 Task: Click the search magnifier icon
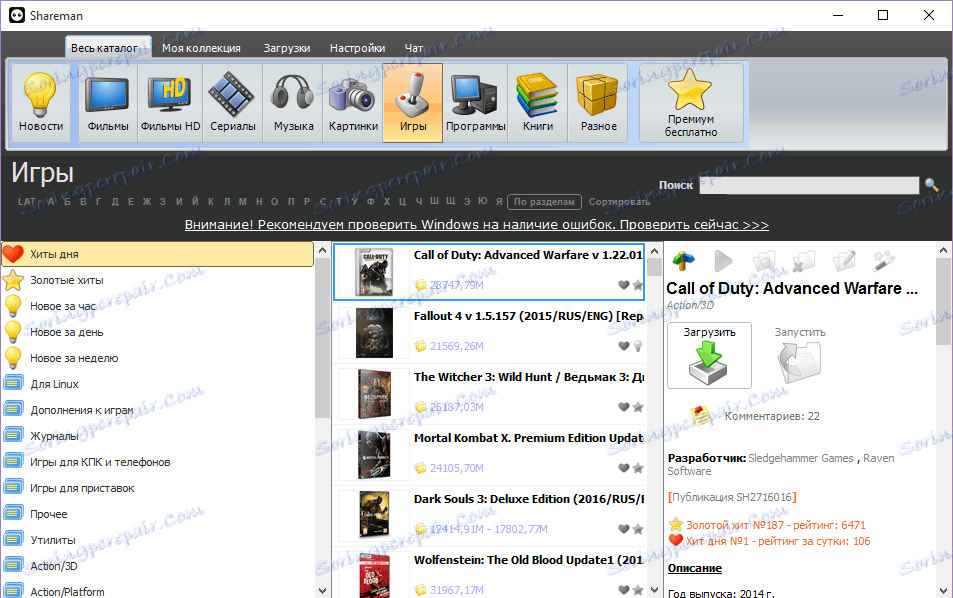(x=931, y=185)
